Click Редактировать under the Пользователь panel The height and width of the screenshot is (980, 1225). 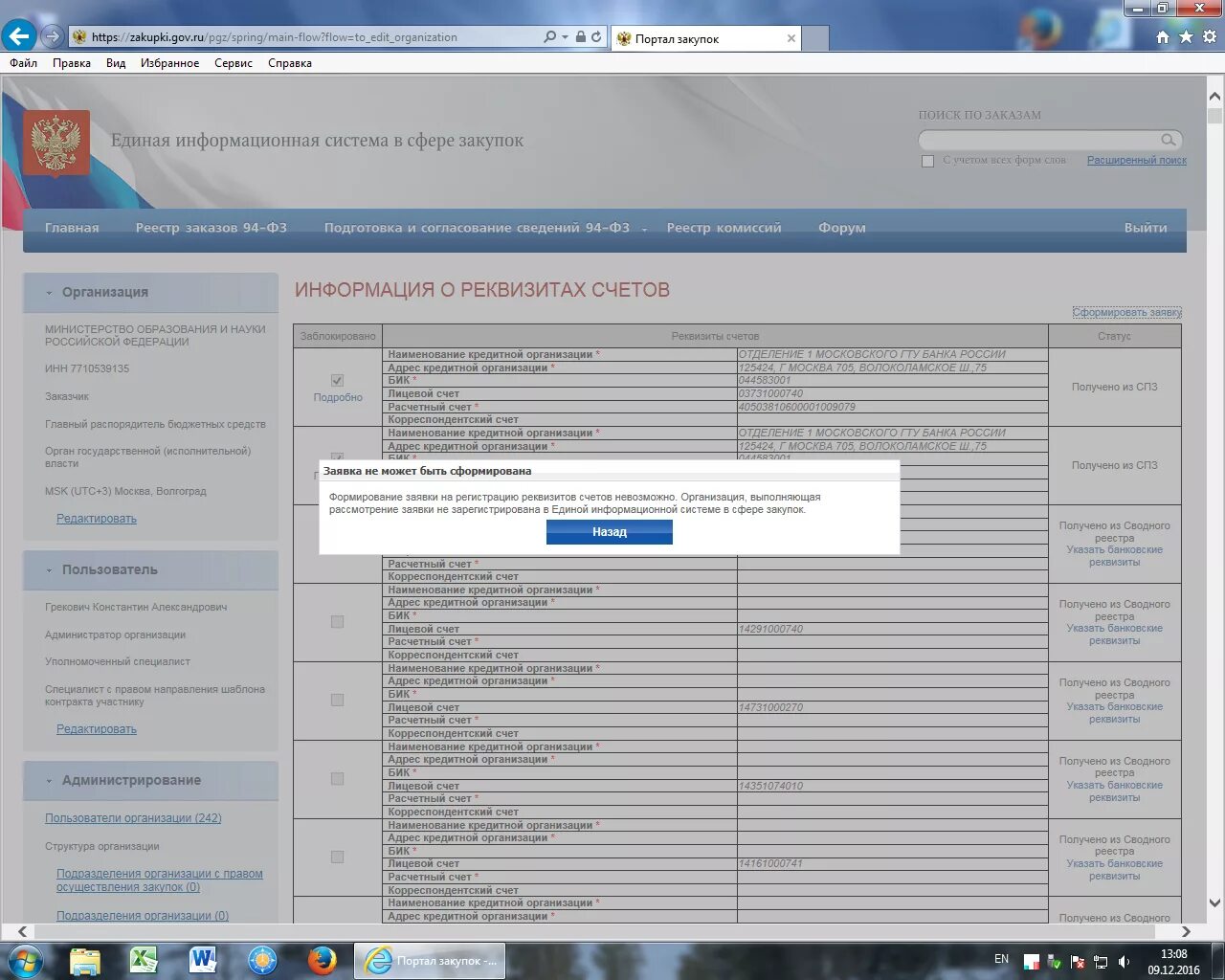pos(97,729)
